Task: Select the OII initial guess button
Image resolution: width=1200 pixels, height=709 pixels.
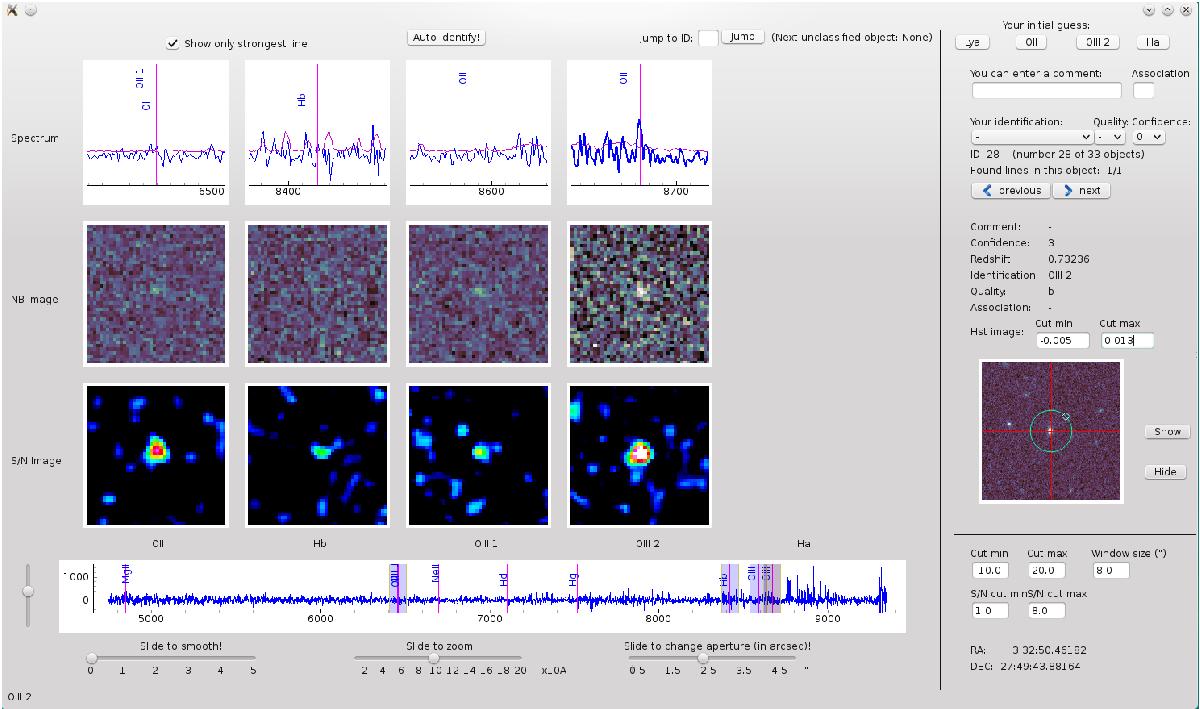Action: tap(1031, 42)
